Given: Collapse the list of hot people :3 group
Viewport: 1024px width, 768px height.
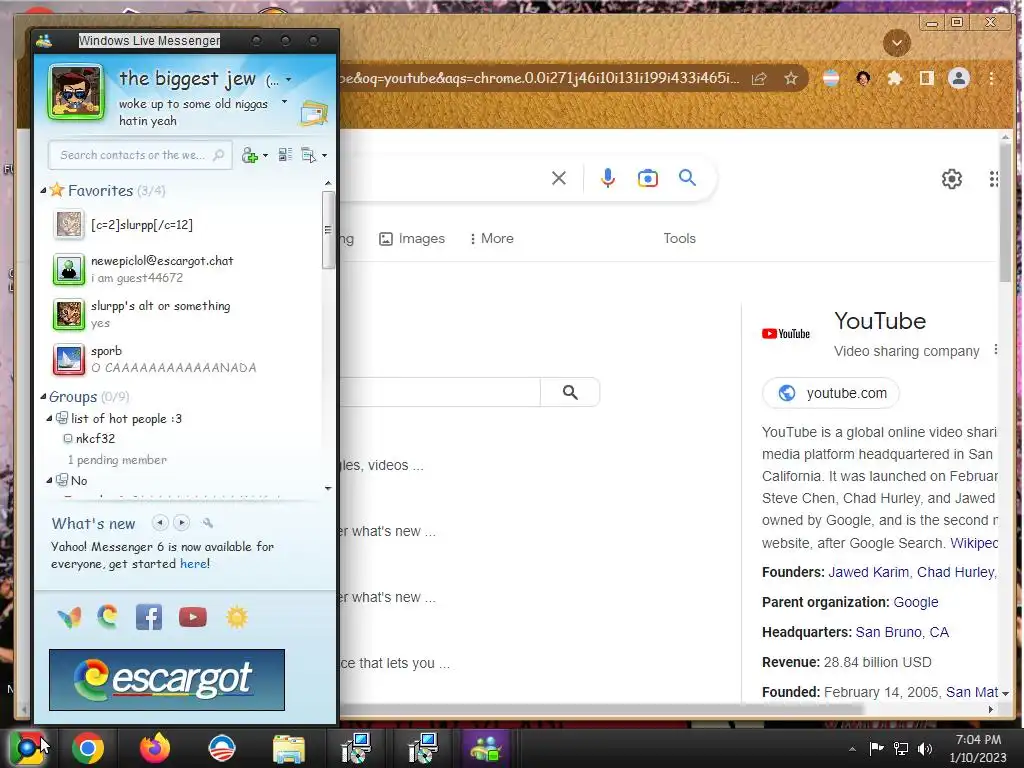Looking at the screenshot, I should [49, 419].
